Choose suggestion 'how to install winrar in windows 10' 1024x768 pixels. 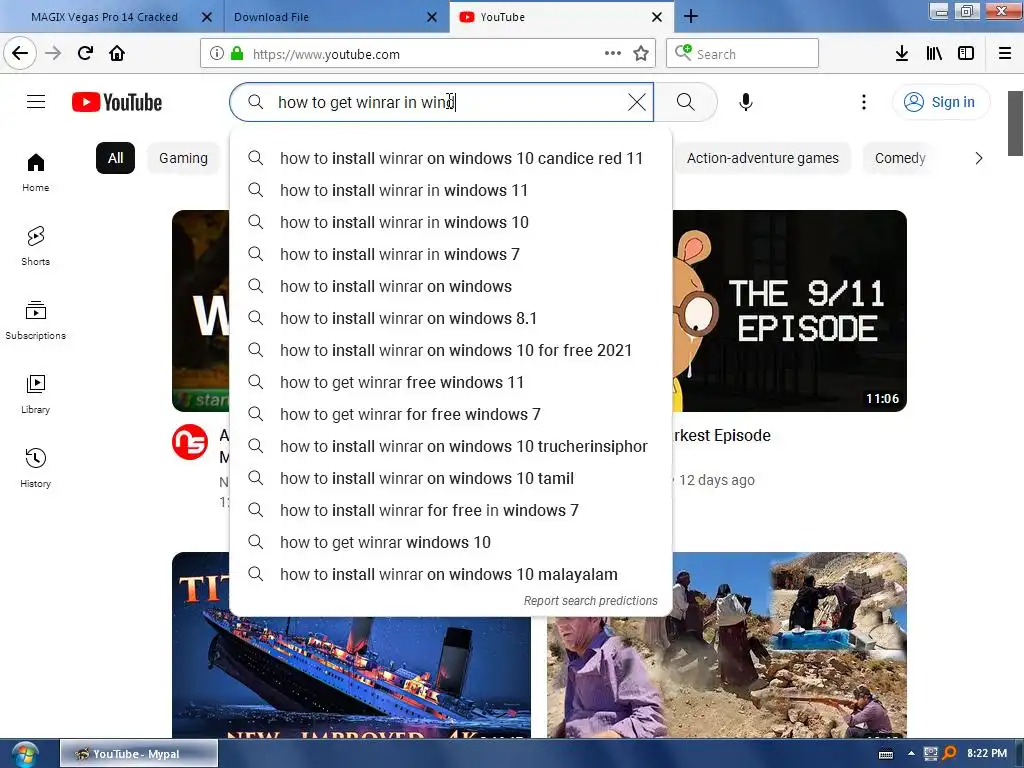[451, 222]
